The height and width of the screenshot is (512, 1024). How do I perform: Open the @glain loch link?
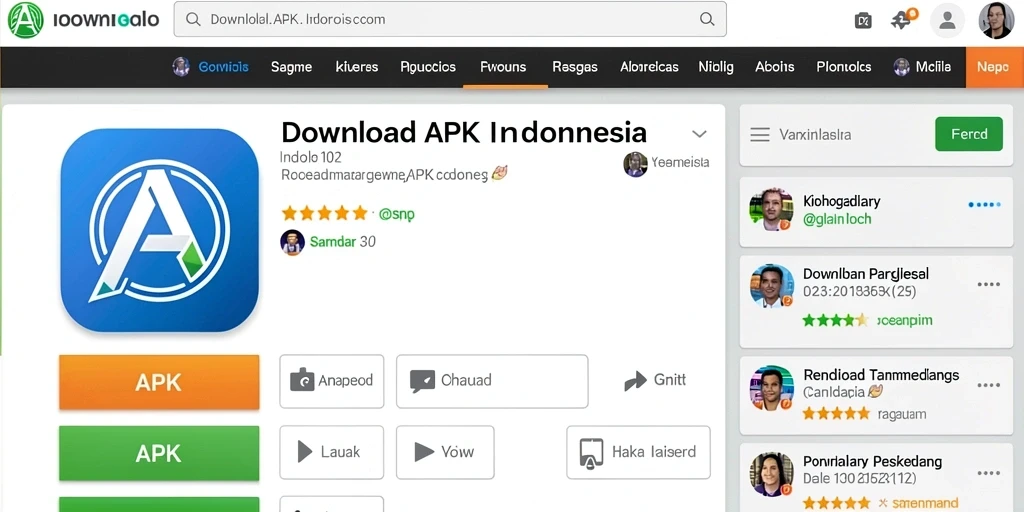(x=837, y=219)
